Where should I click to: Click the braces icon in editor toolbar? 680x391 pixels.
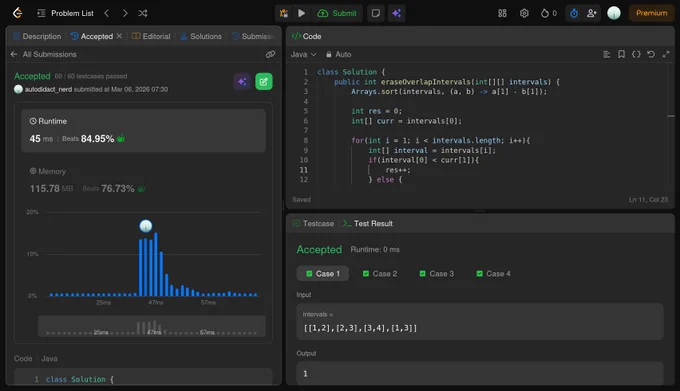click(x=636, y=54)
